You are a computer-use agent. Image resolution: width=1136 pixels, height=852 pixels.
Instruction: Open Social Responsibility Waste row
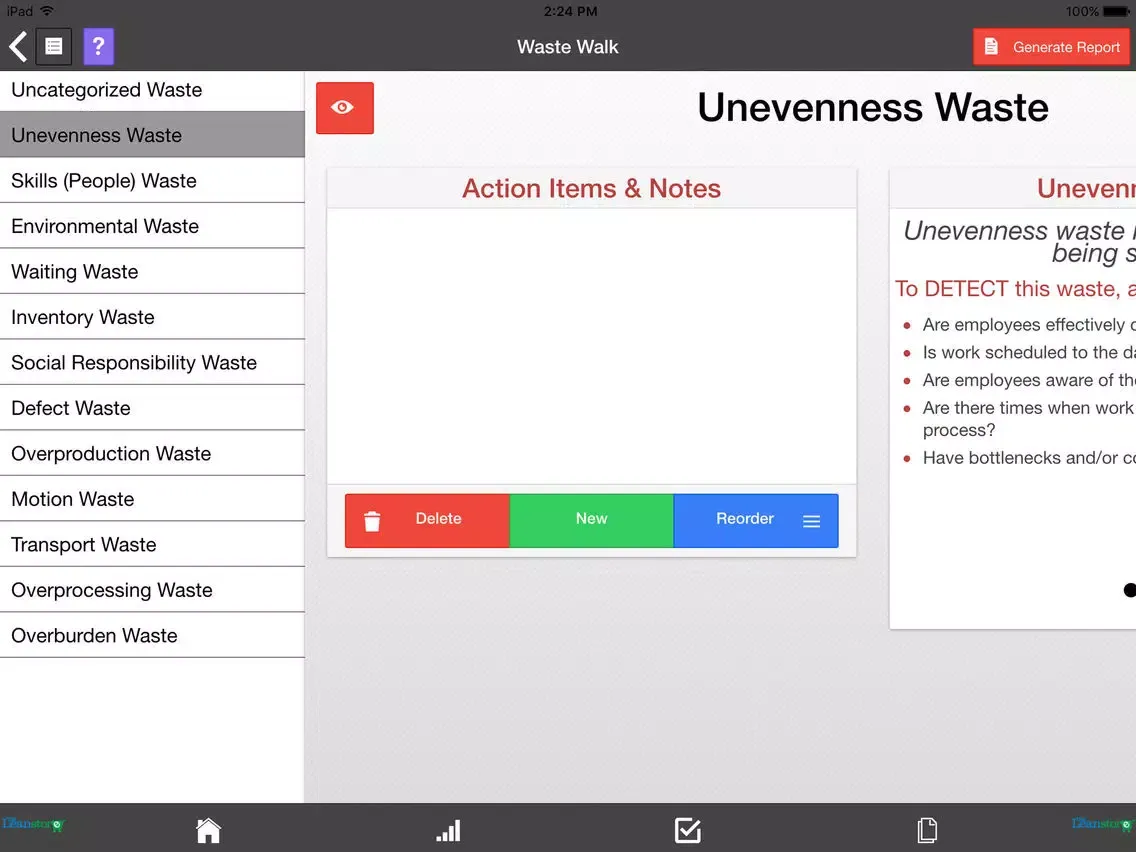click(x=152, y=362)
